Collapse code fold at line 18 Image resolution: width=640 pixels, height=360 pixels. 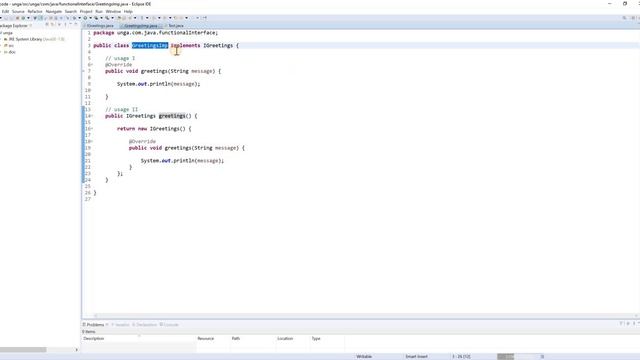(91, 141)
